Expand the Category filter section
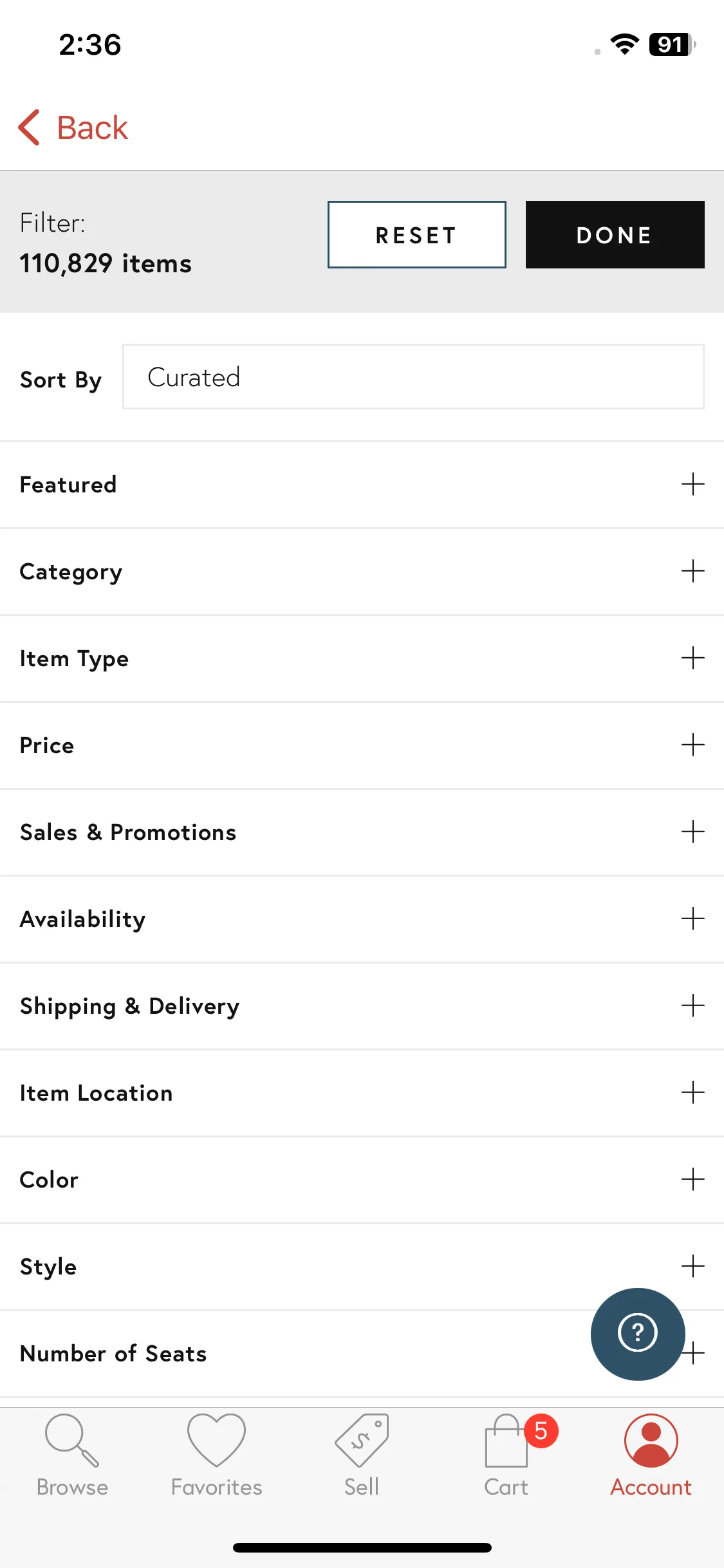 point(362,572)
